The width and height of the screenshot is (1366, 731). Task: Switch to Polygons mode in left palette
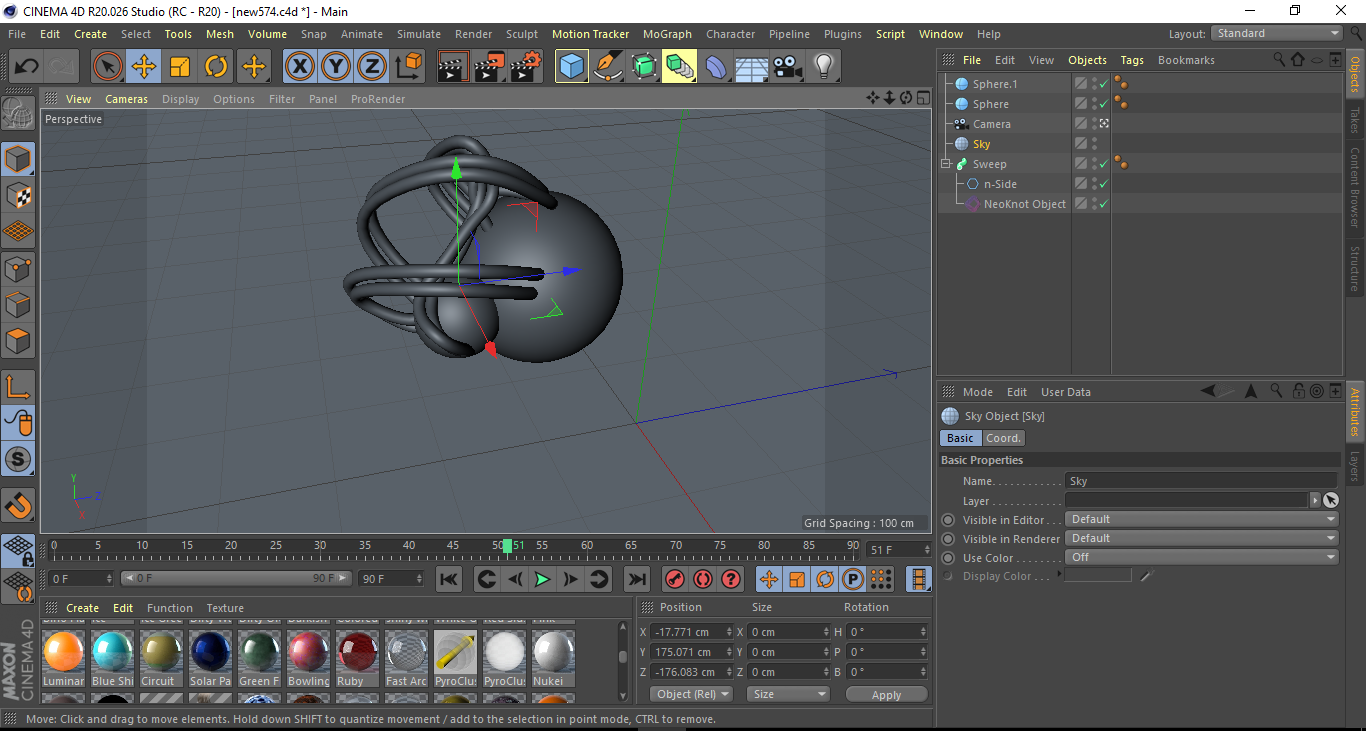coord(18,341)
